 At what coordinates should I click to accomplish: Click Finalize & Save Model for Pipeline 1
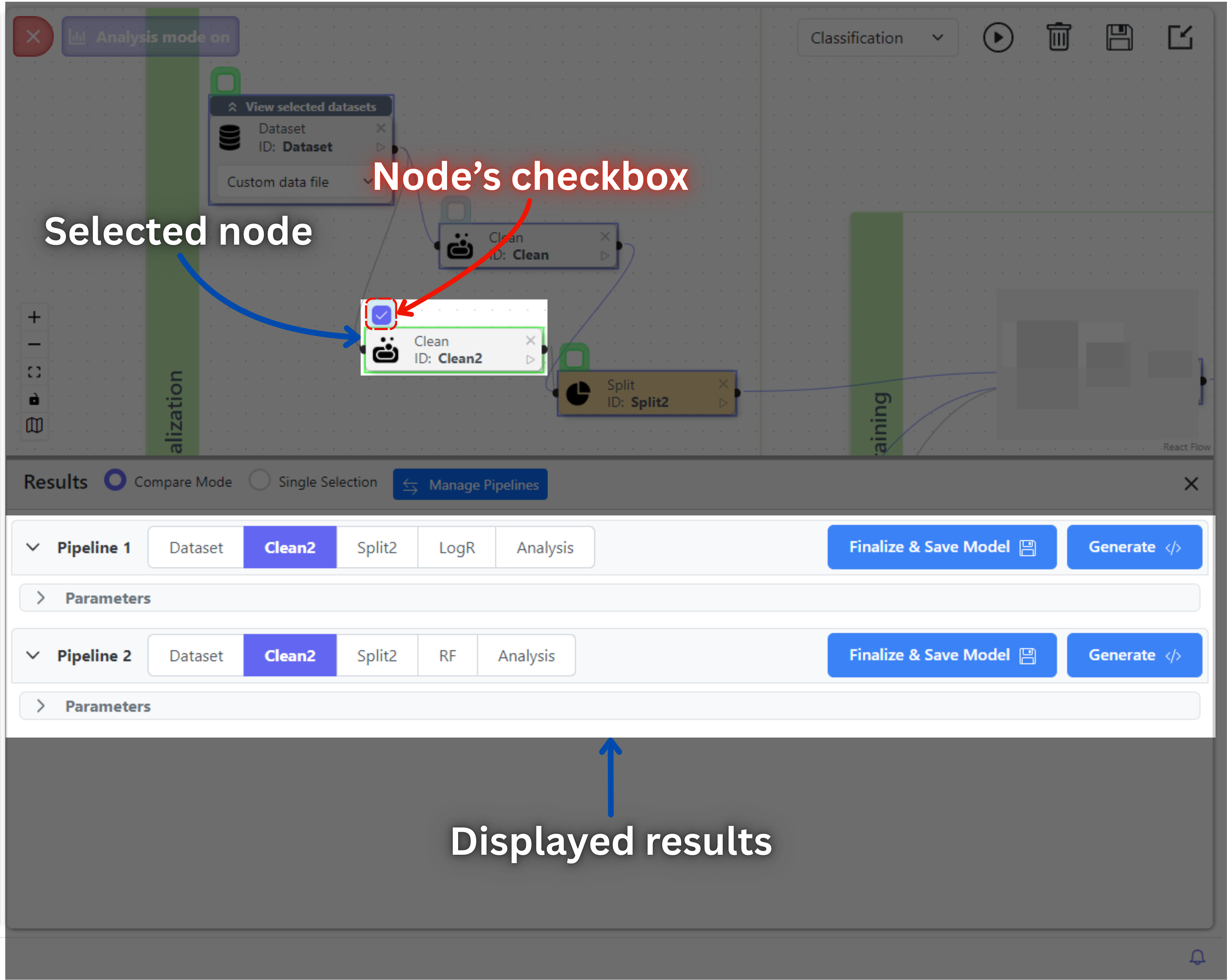coord(941,547)
